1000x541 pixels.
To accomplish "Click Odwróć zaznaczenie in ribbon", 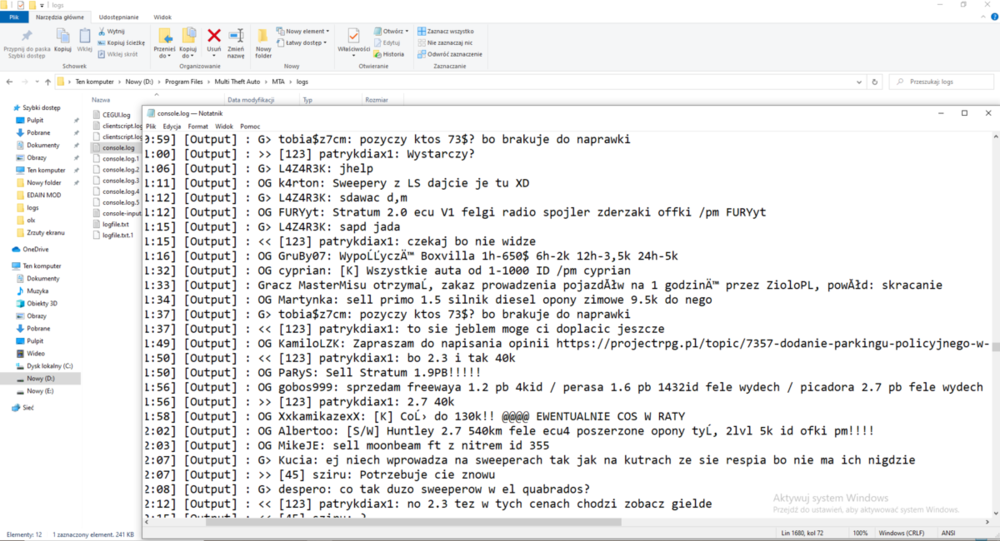I will 450,54.
